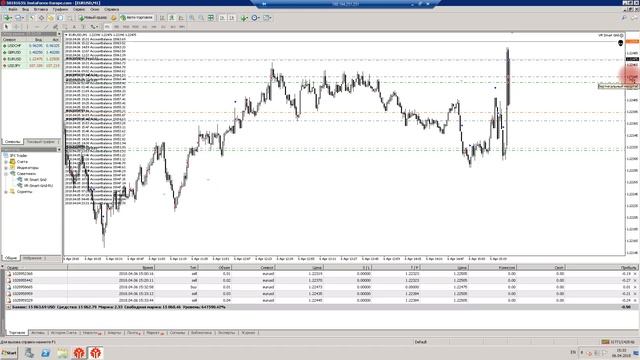Image resolution: width=640 pixels, height=360 pixels.
Task: Switch to M1 timeframe
Action: 107,27
